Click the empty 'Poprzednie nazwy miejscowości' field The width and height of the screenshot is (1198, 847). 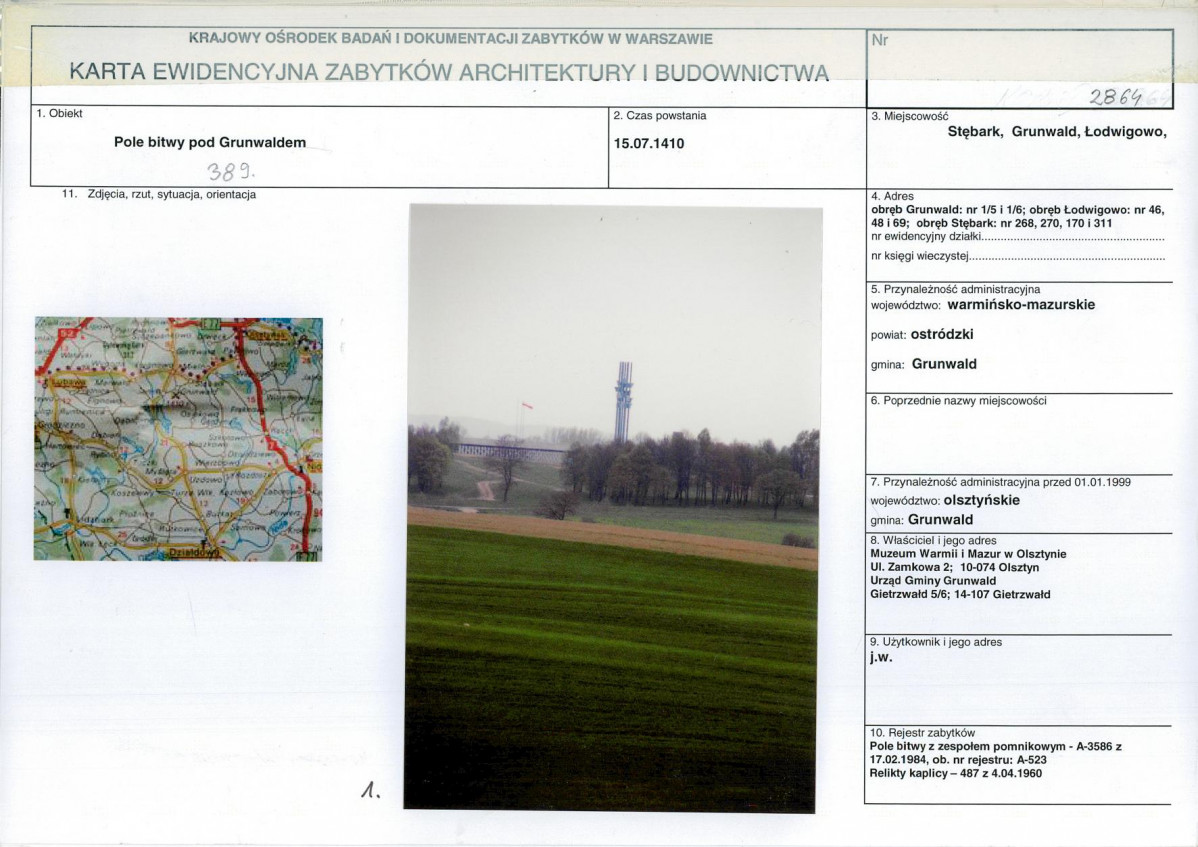click(x=1018, y=438)
